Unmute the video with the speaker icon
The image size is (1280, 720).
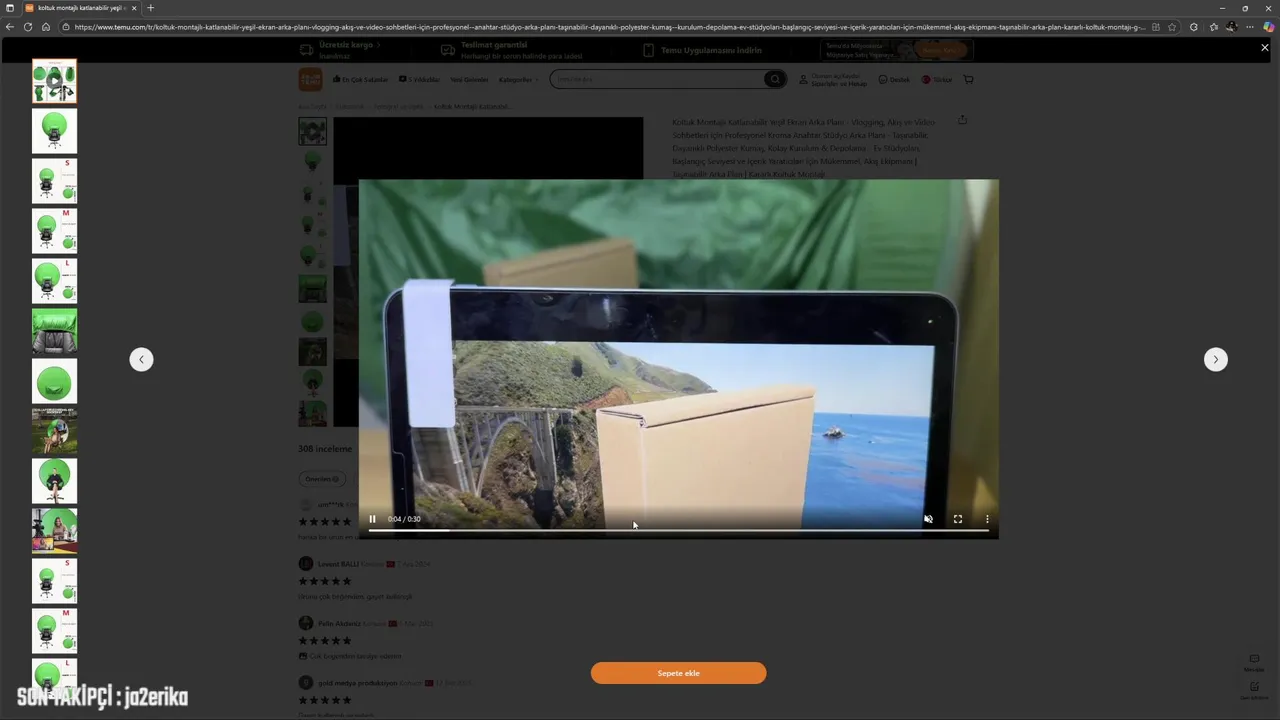coord(928,519)
